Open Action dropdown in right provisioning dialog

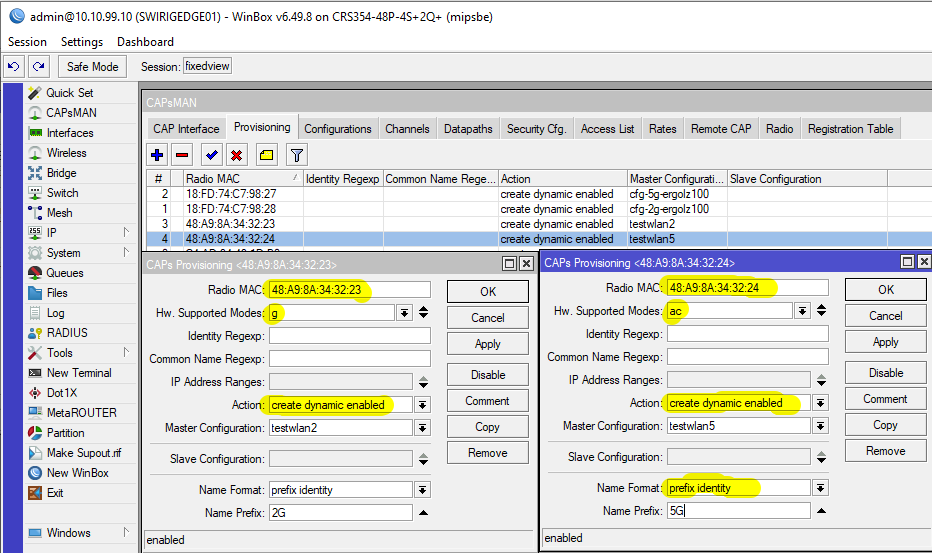(x=820, y=403)
